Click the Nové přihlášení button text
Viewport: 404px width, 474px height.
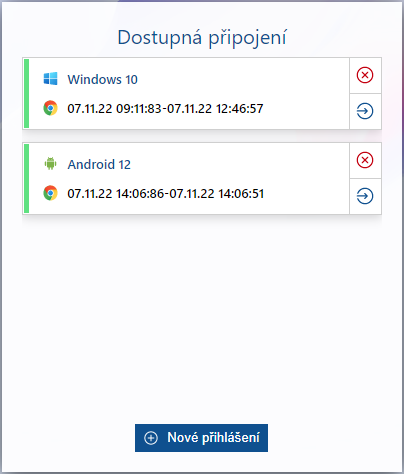[x=213, y=438]
